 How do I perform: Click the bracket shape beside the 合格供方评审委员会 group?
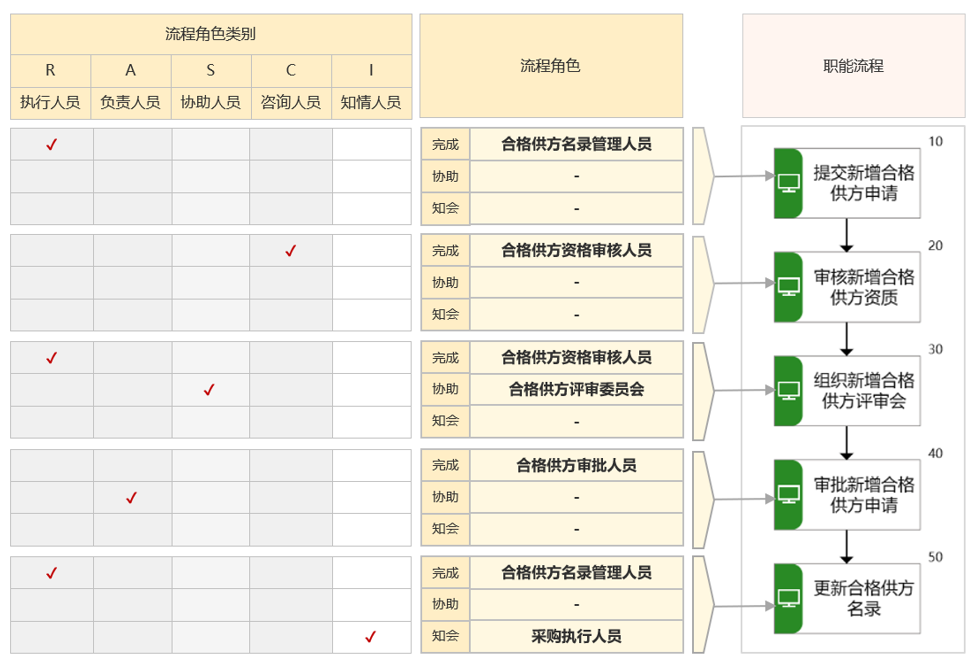tap(702, 391)
